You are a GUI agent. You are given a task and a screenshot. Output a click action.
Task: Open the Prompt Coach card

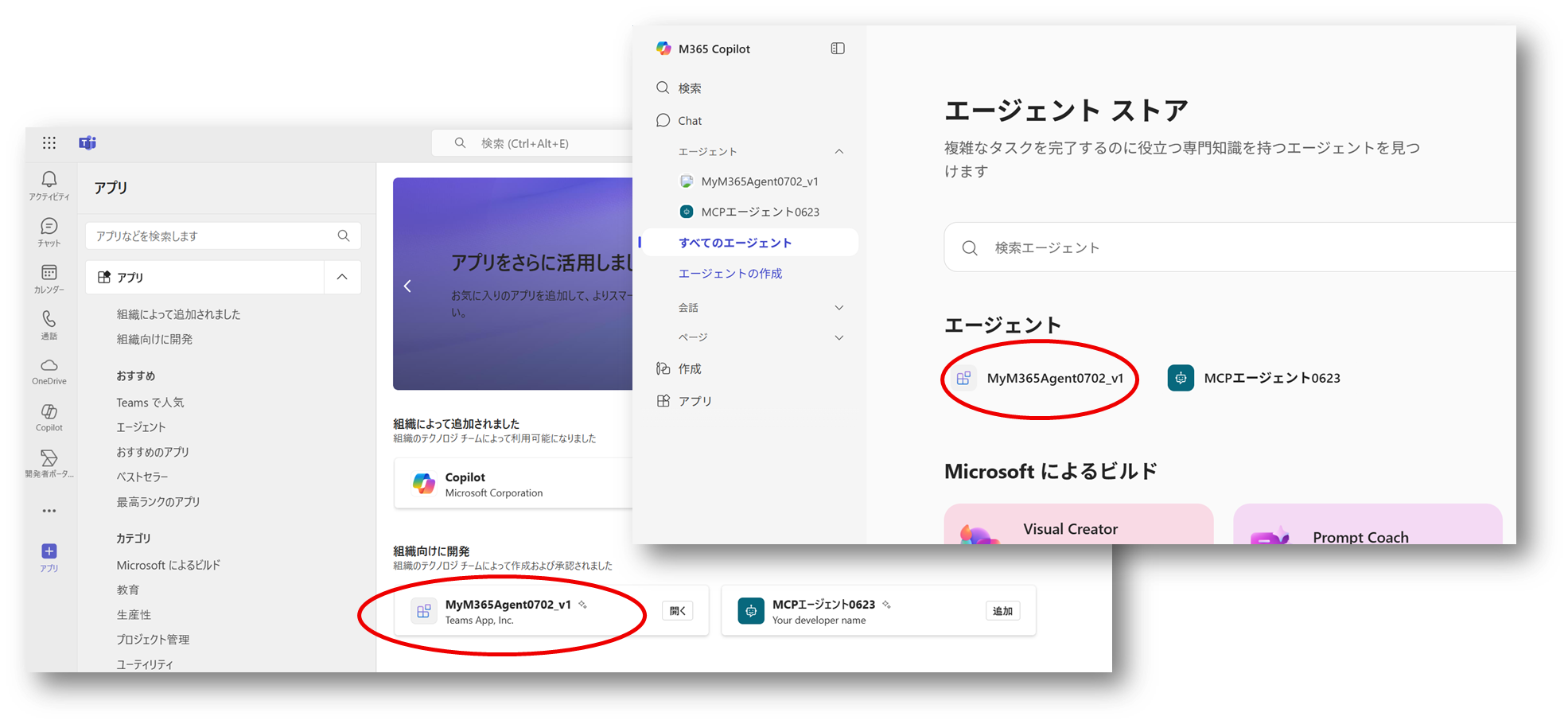coord(1368,524)
